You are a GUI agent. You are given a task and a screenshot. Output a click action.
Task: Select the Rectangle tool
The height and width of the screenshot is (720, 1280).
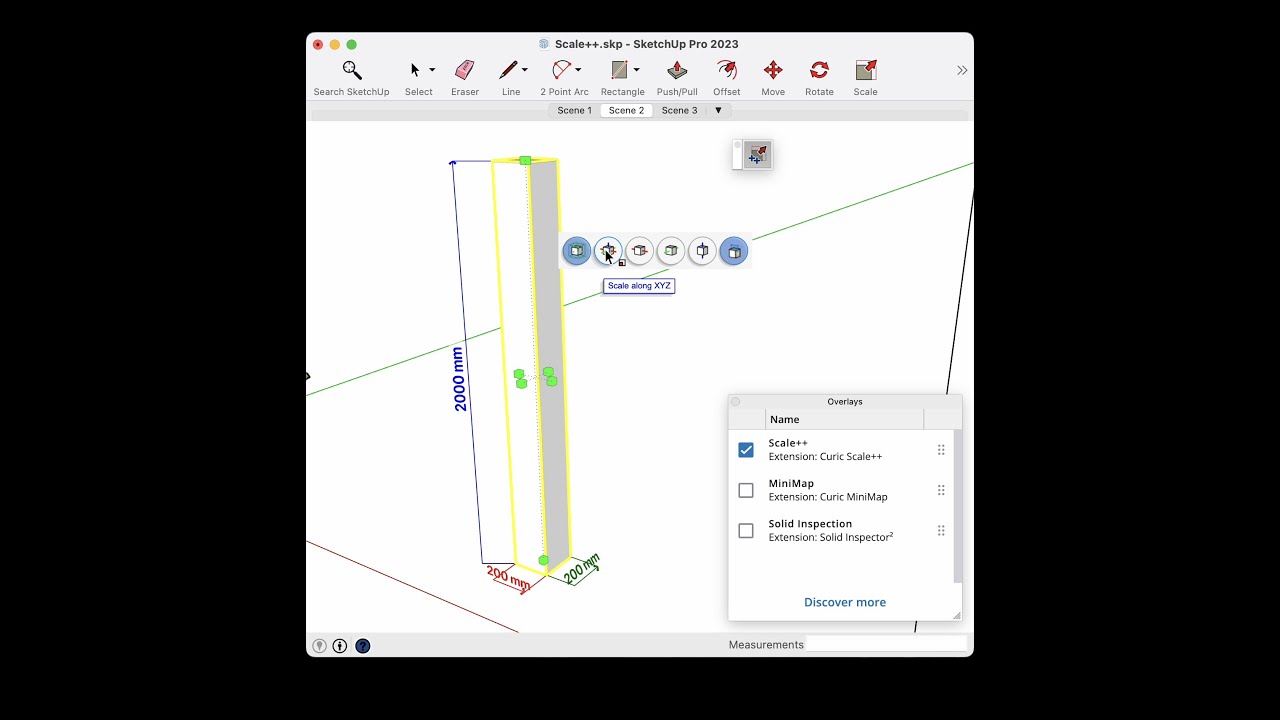619,70
